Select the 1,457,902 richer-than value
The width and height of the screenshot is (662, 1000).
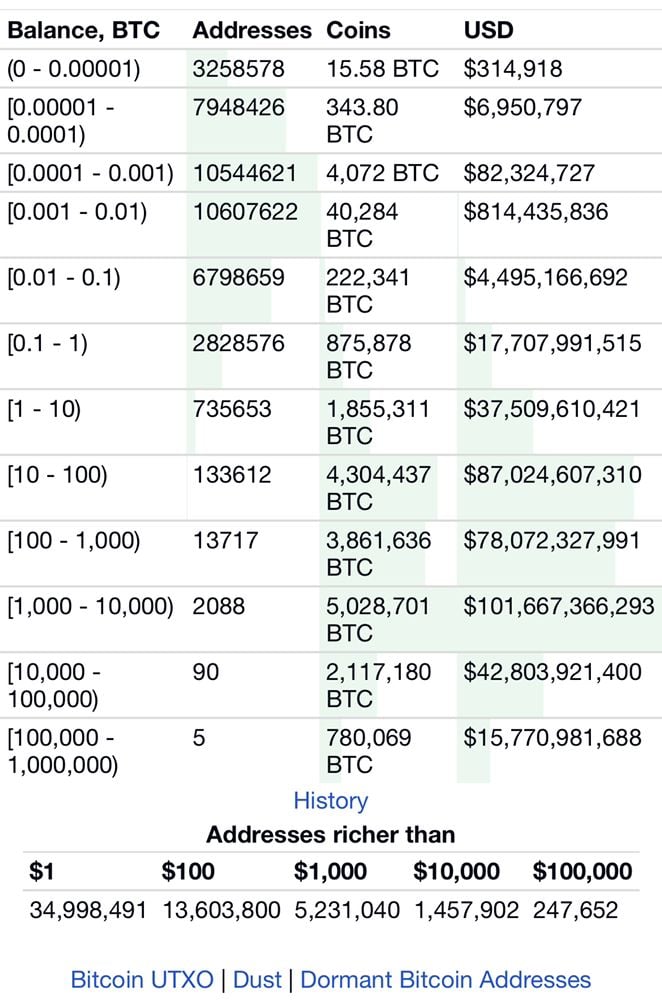(x=466, y=910)
